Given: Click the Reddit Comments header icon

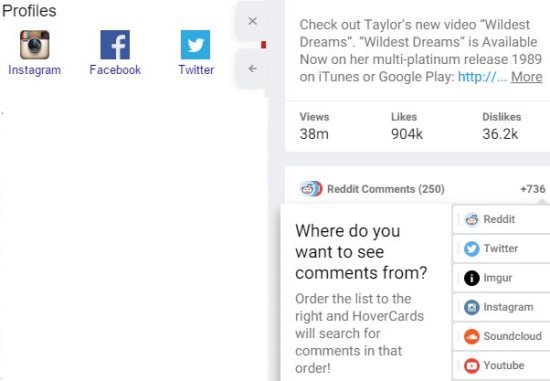Looking at the screenshot, I should click(x=311, y=189).
